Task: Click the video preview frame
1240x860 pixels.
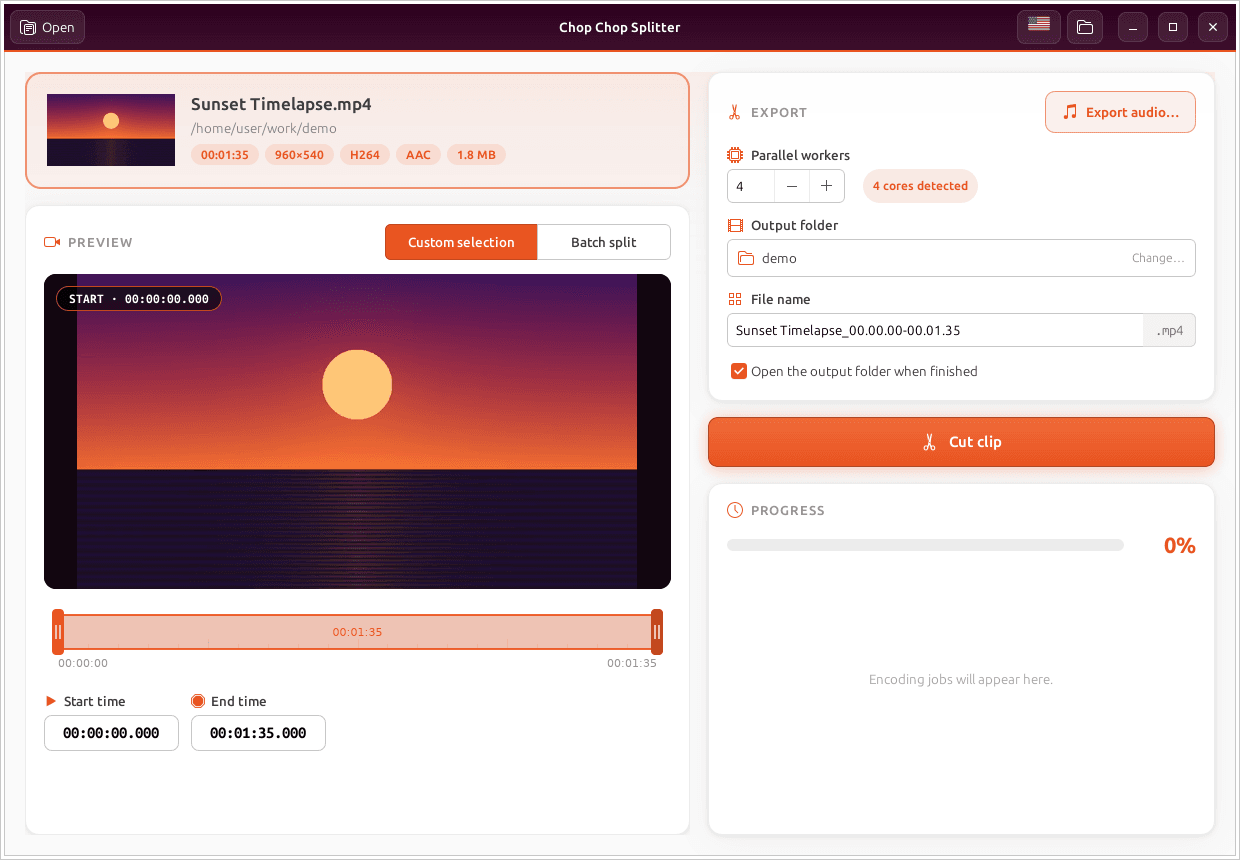Action: tap(357, 431)
